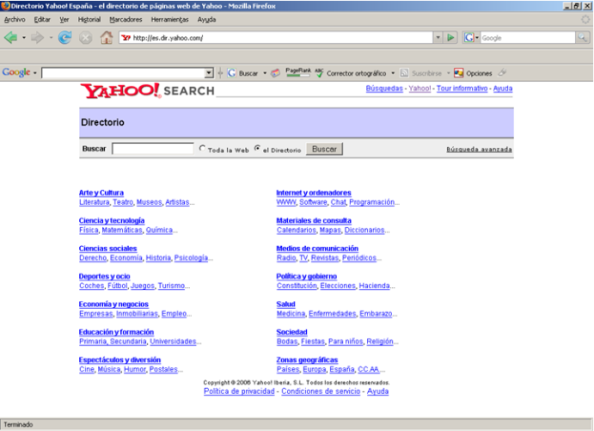Click the search magnifier icon in Firefox search box
594x431 pixels.
coord(582,37)
